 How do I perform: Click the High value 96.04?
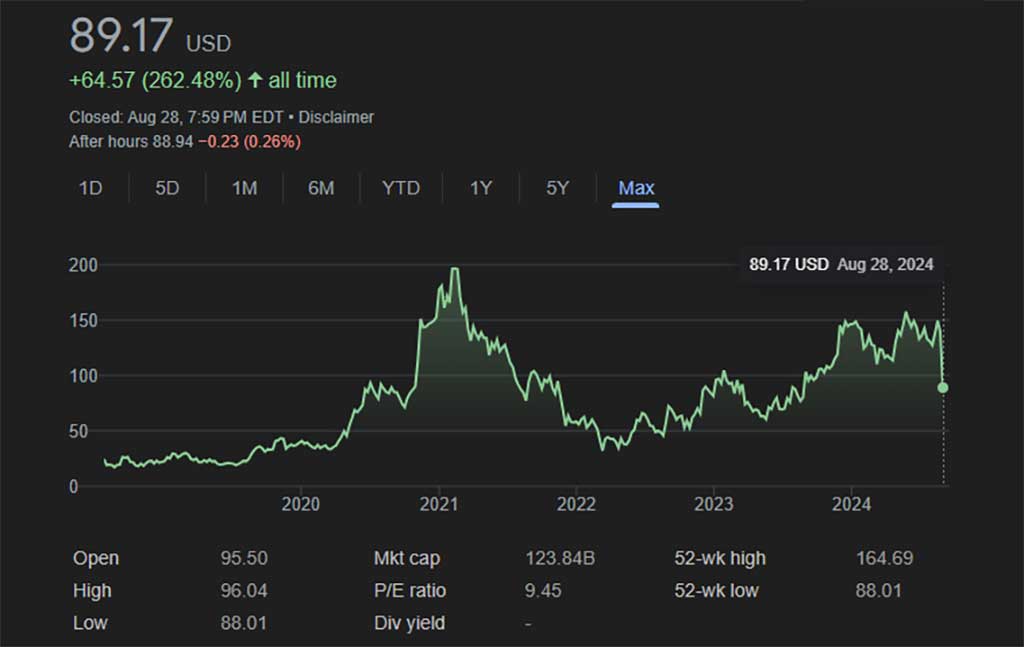coord(244,591)
